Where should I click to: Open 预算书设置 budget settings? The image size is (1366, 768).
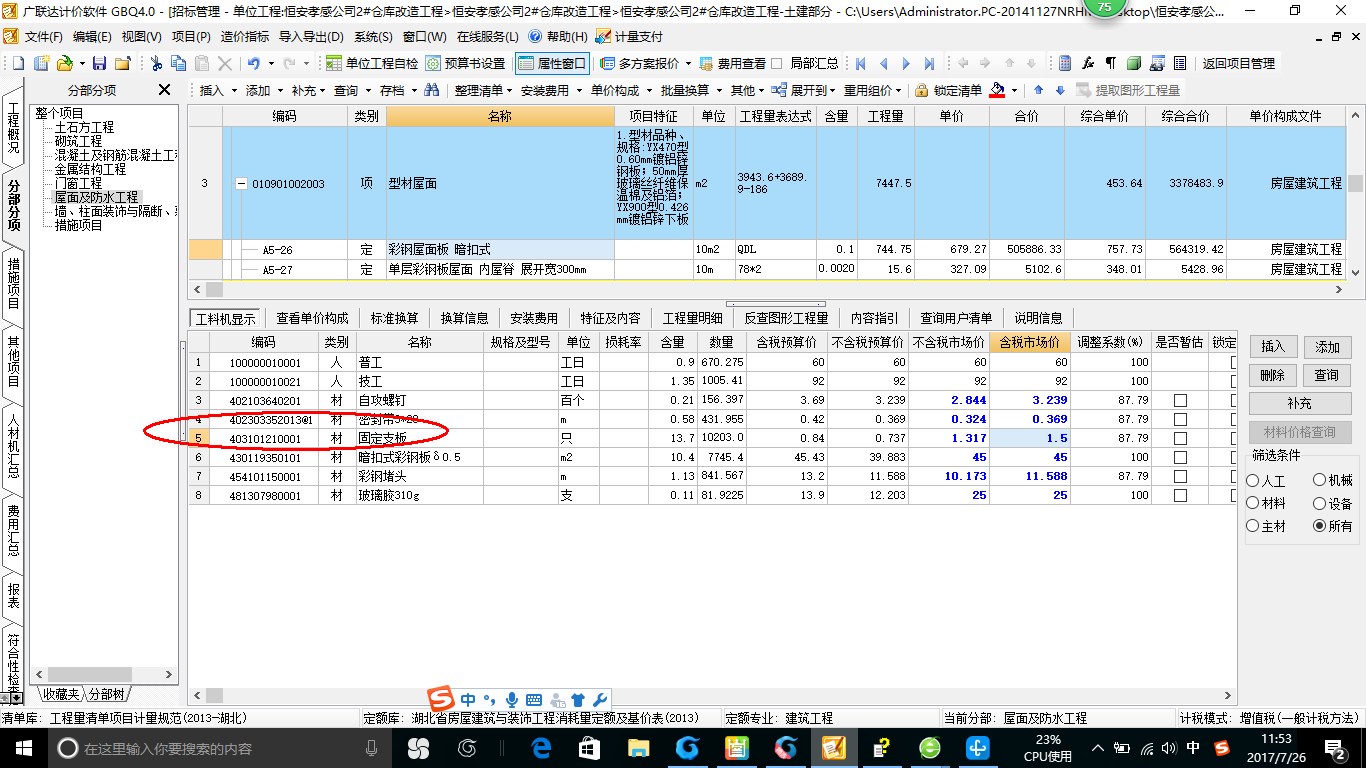coord(465,63)
